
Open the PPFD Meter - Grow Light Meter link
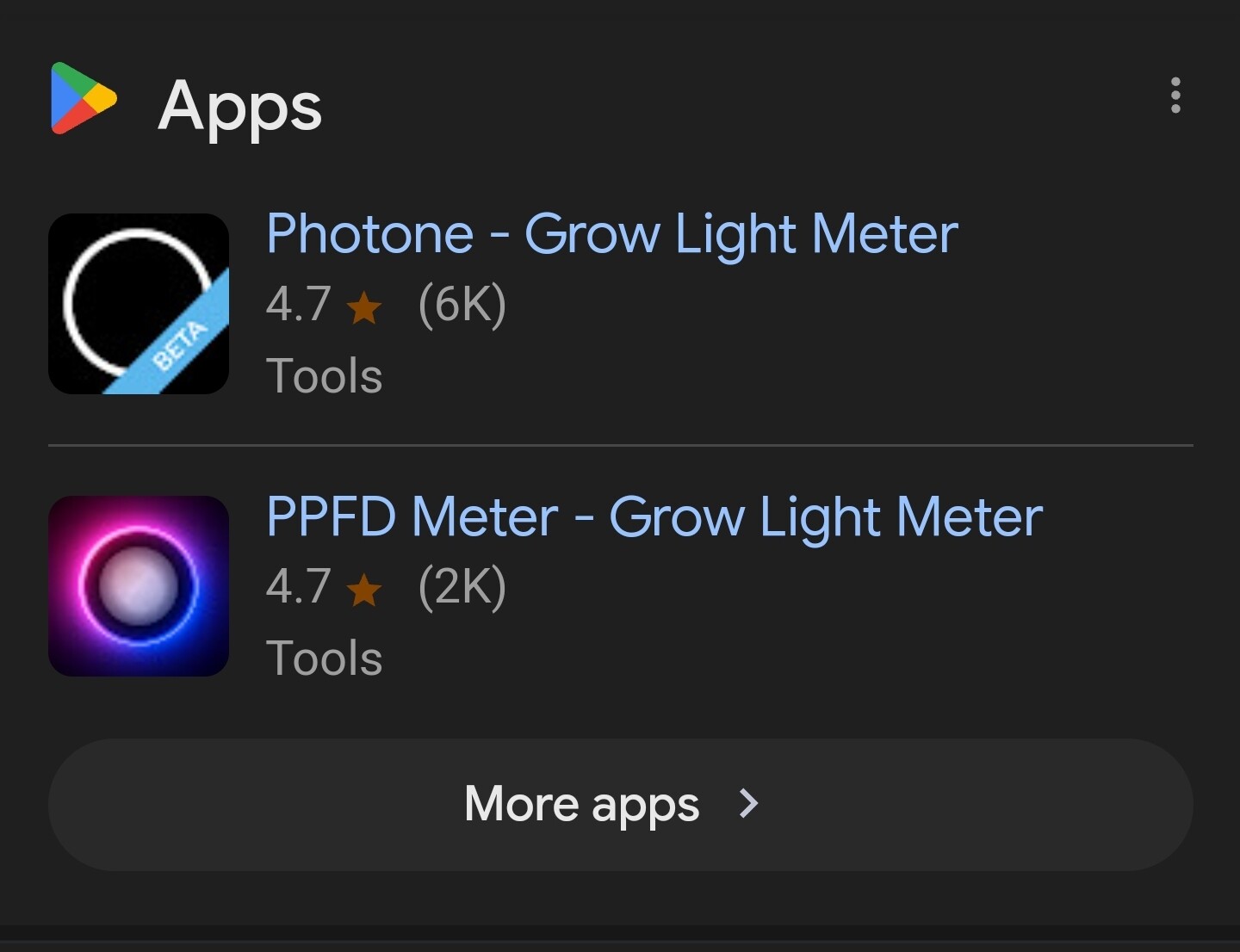coord(654,517)
